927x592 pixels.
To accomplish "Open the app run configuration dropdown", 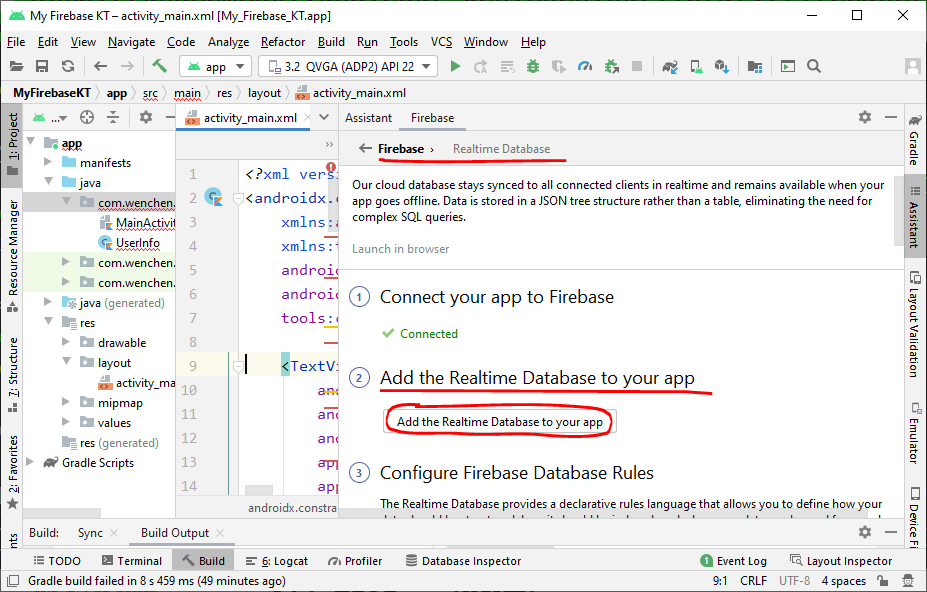I will [x=216, y=66].
